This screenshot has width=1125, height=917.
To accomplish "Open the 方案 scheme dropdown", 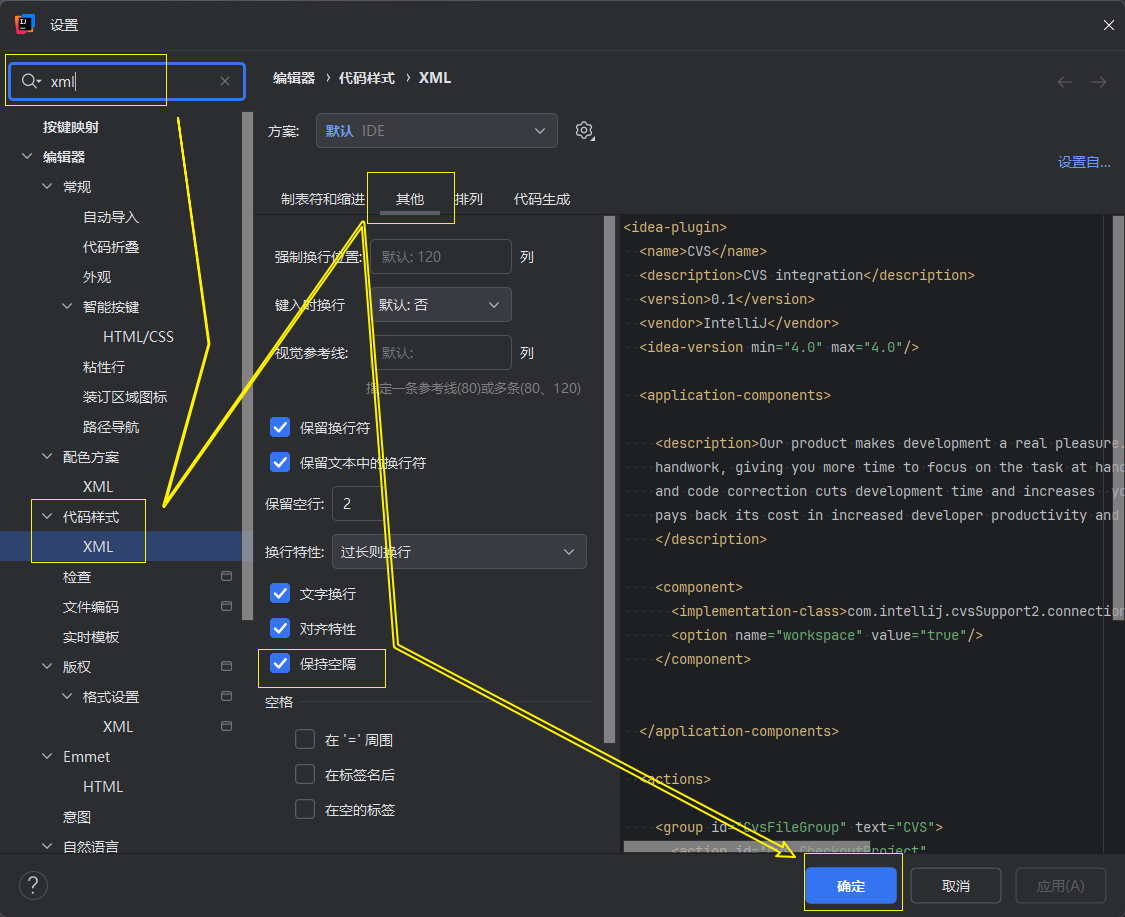I will pyautogui.click(x=437, y=131).
